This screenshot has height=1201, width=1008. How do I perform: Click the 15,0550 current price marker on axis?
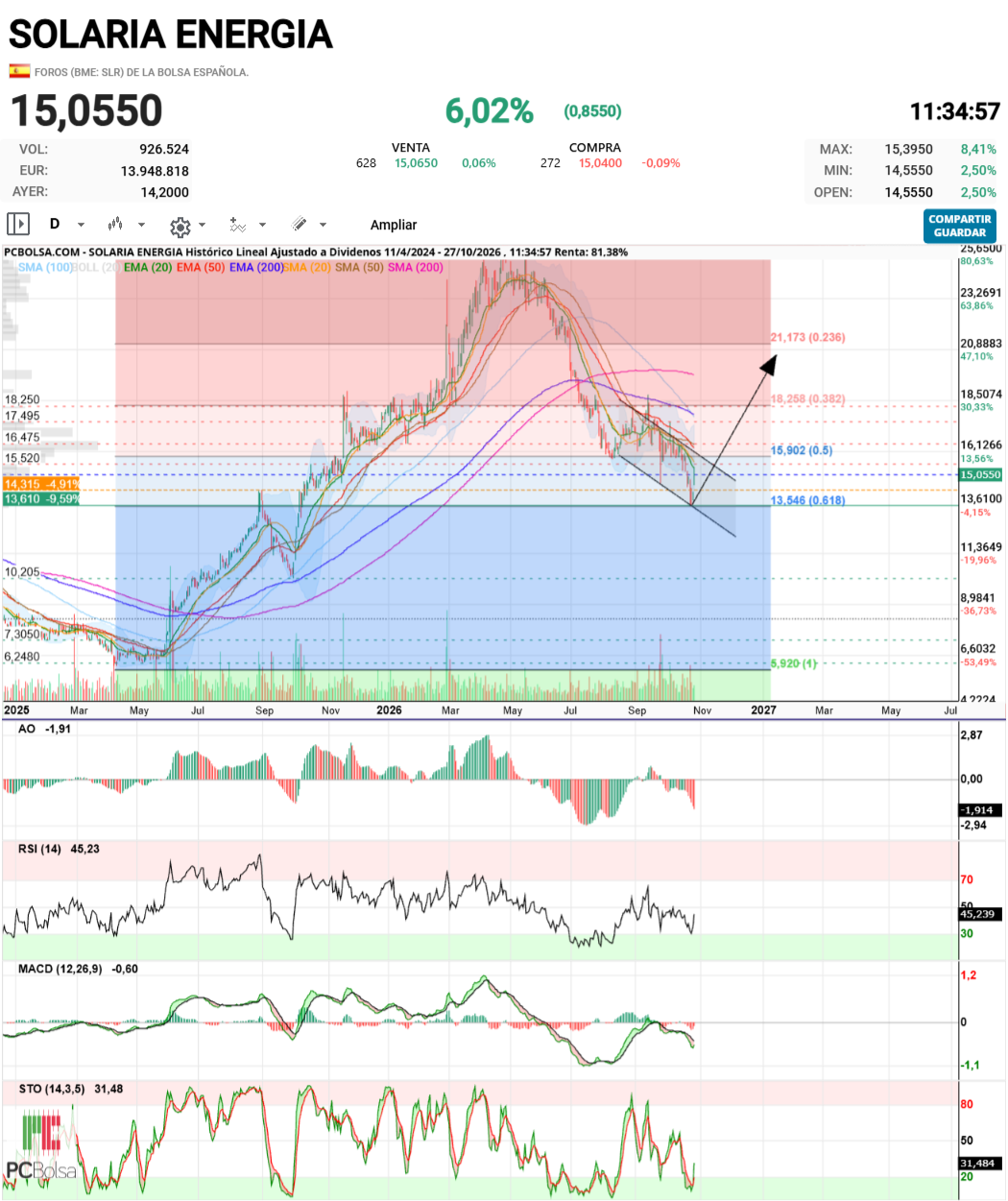[981, 474]
